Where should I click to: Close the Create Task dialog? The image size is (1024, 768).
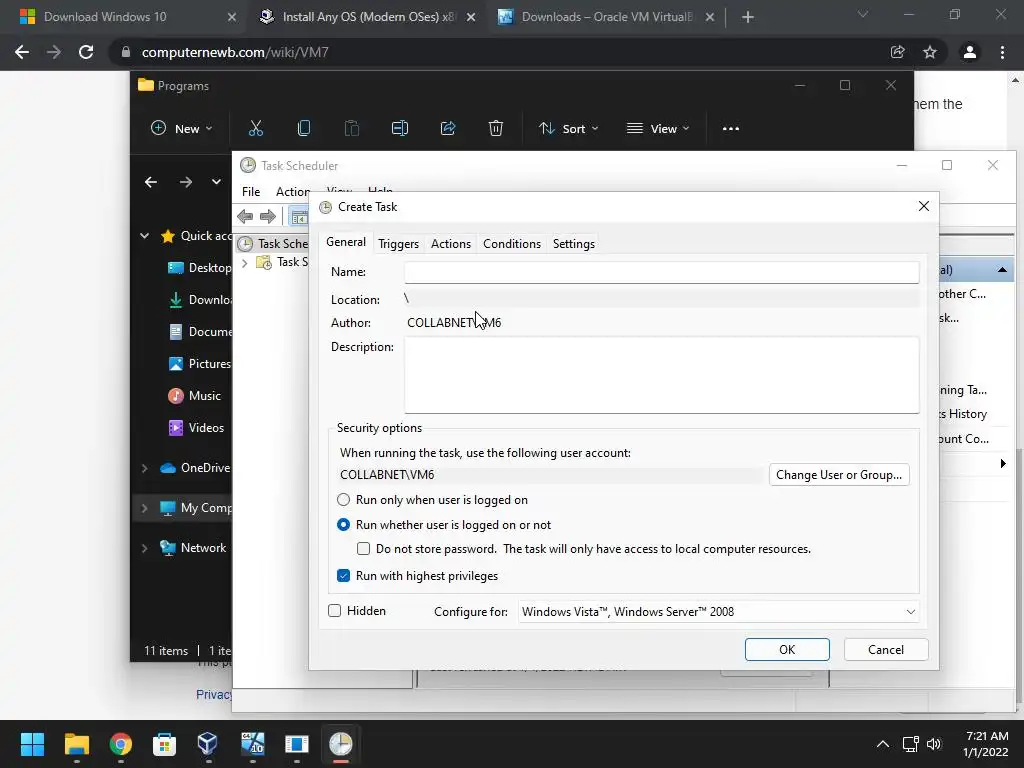click(923, 206)
